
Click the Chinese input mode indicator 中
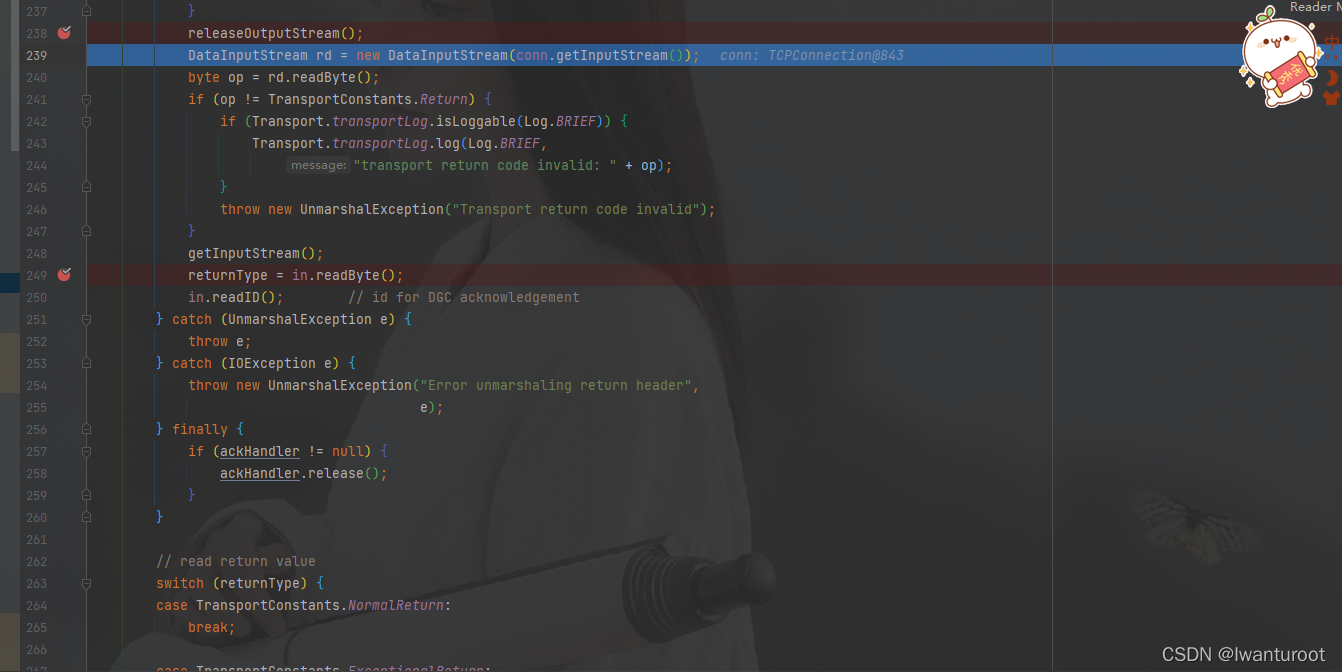tap(1332, 43)
